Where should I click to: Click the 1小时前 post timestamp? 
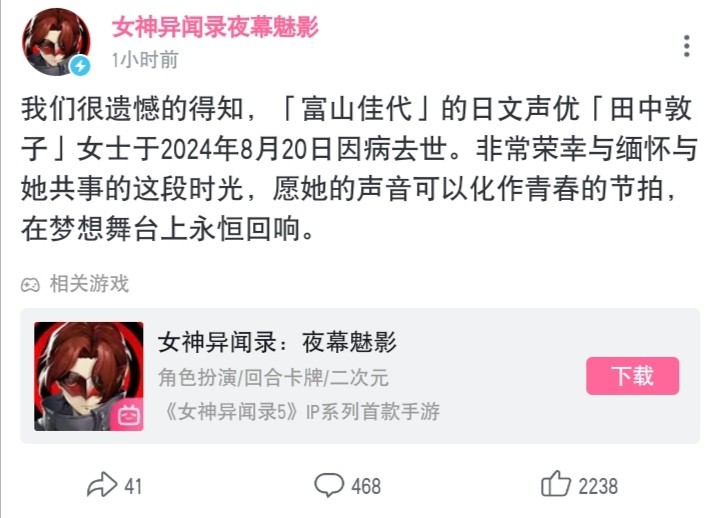145,60
